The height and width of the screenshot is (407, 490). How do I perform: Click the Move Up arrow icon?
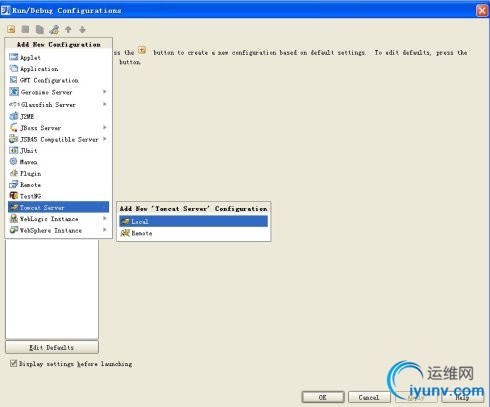click(x=68, y=30)
